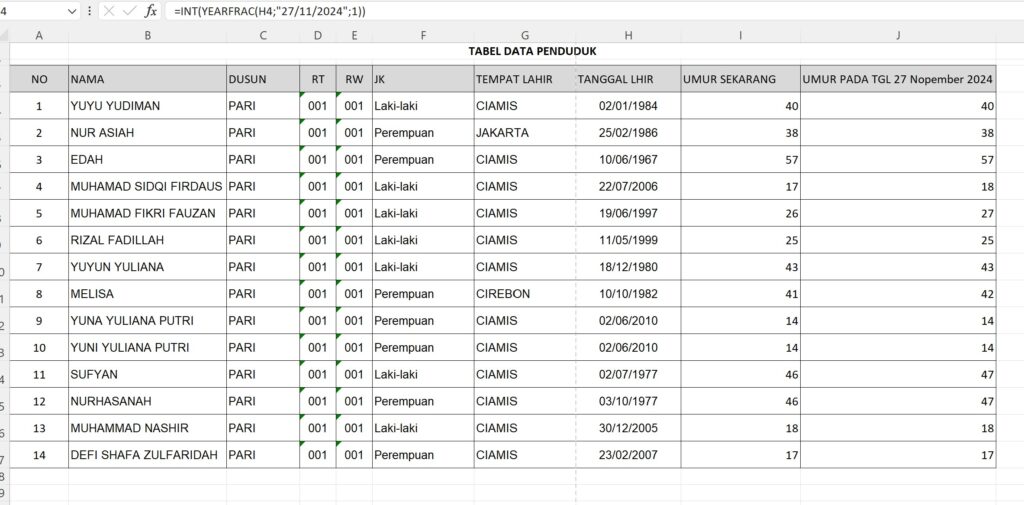This screenshot has height=505, width=1024.
Task: Click the birth date 22/07/2006
Action: [628, 186]
